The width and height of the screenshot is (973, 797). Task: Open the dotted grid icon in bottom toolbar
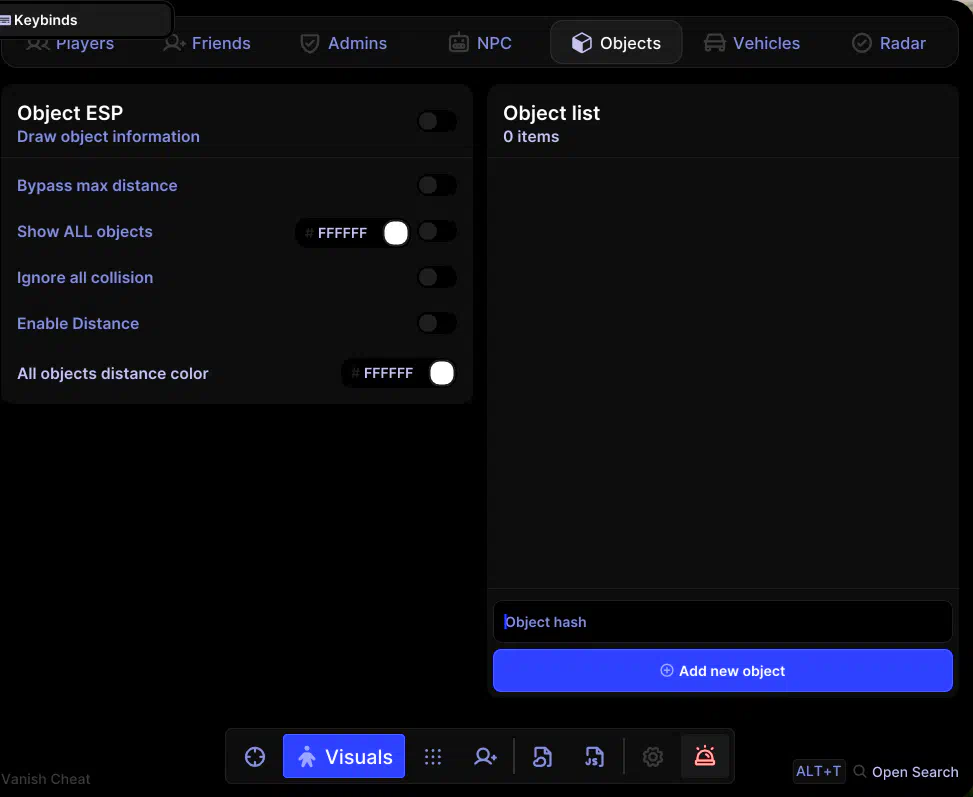point(433,757)
